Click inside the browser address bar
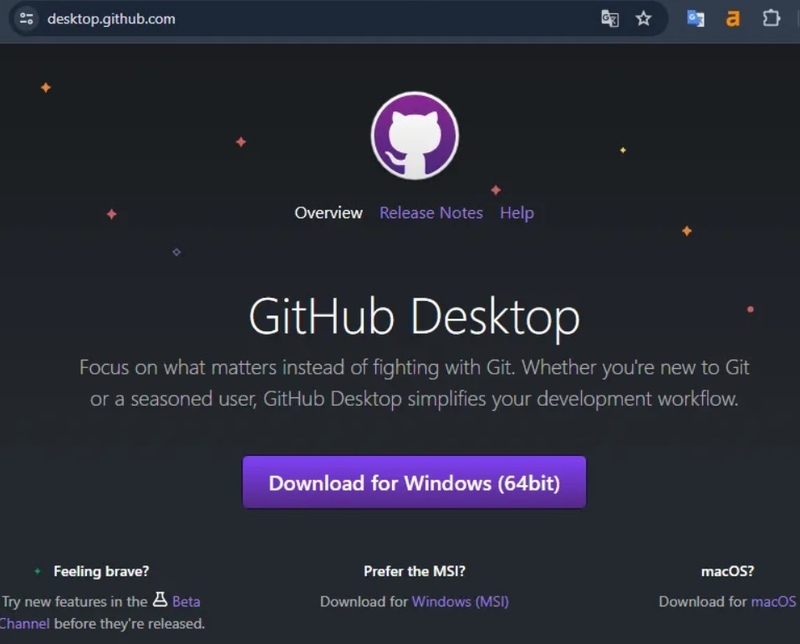Image resolution: width=800 pixels, height=644 pixels. coord(300,19)
